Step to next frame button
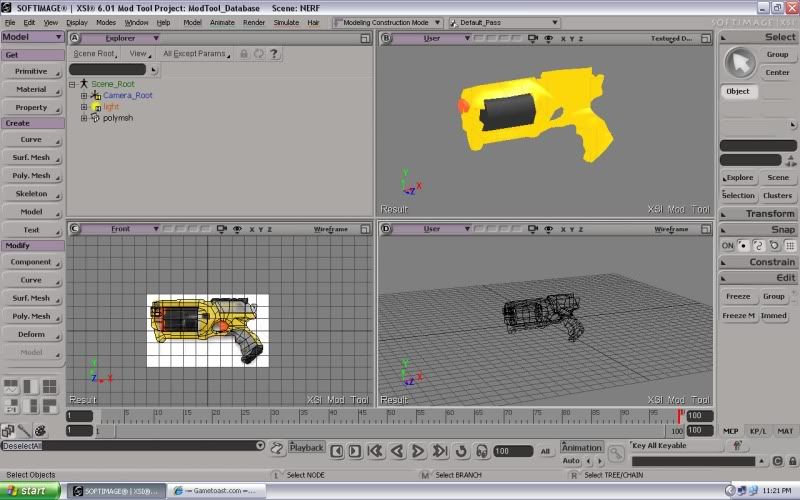The image size is (800, 500). (355, 451)
